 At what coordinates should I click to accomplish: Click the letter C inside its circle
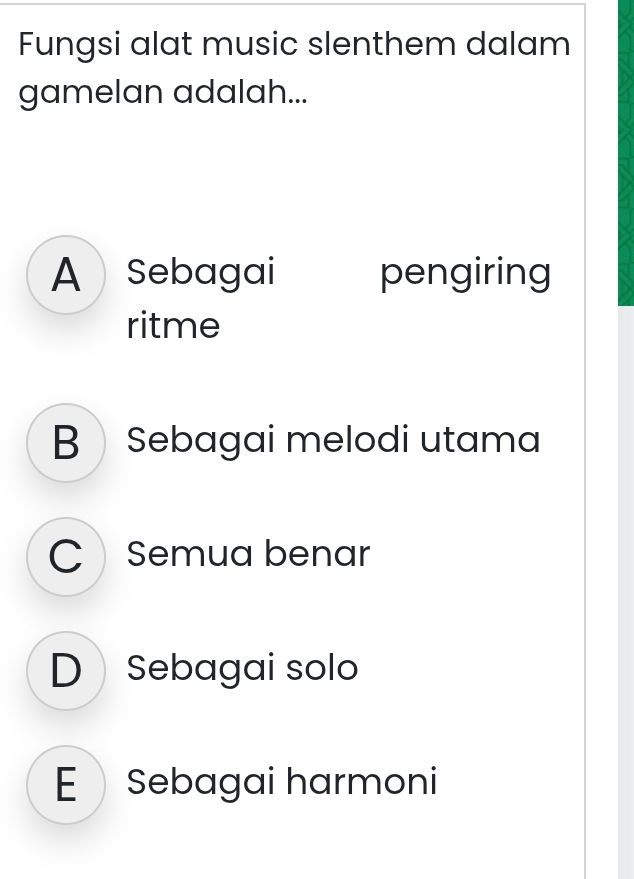point(66,557)
